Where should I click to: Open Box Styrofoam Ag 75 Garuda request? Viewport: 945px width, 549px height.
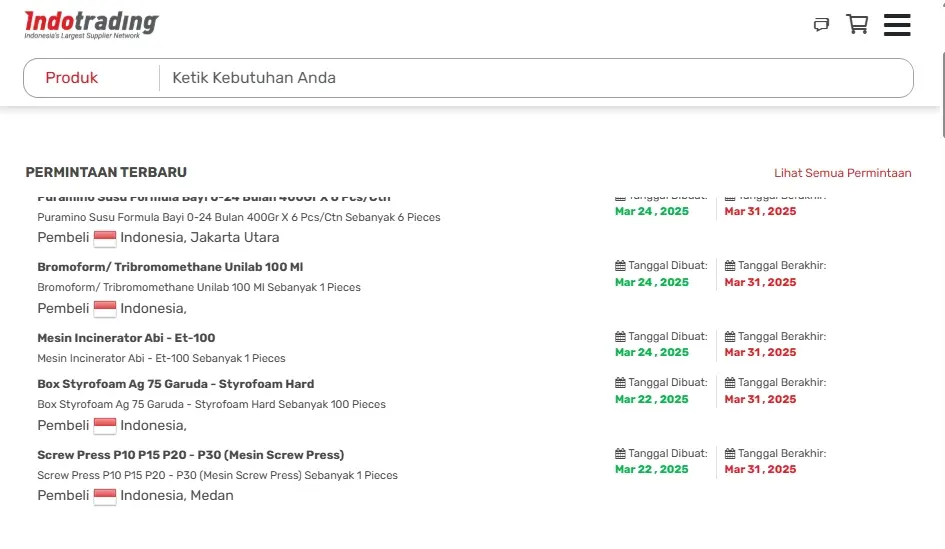pyautogui.click(x=175, y=384)
